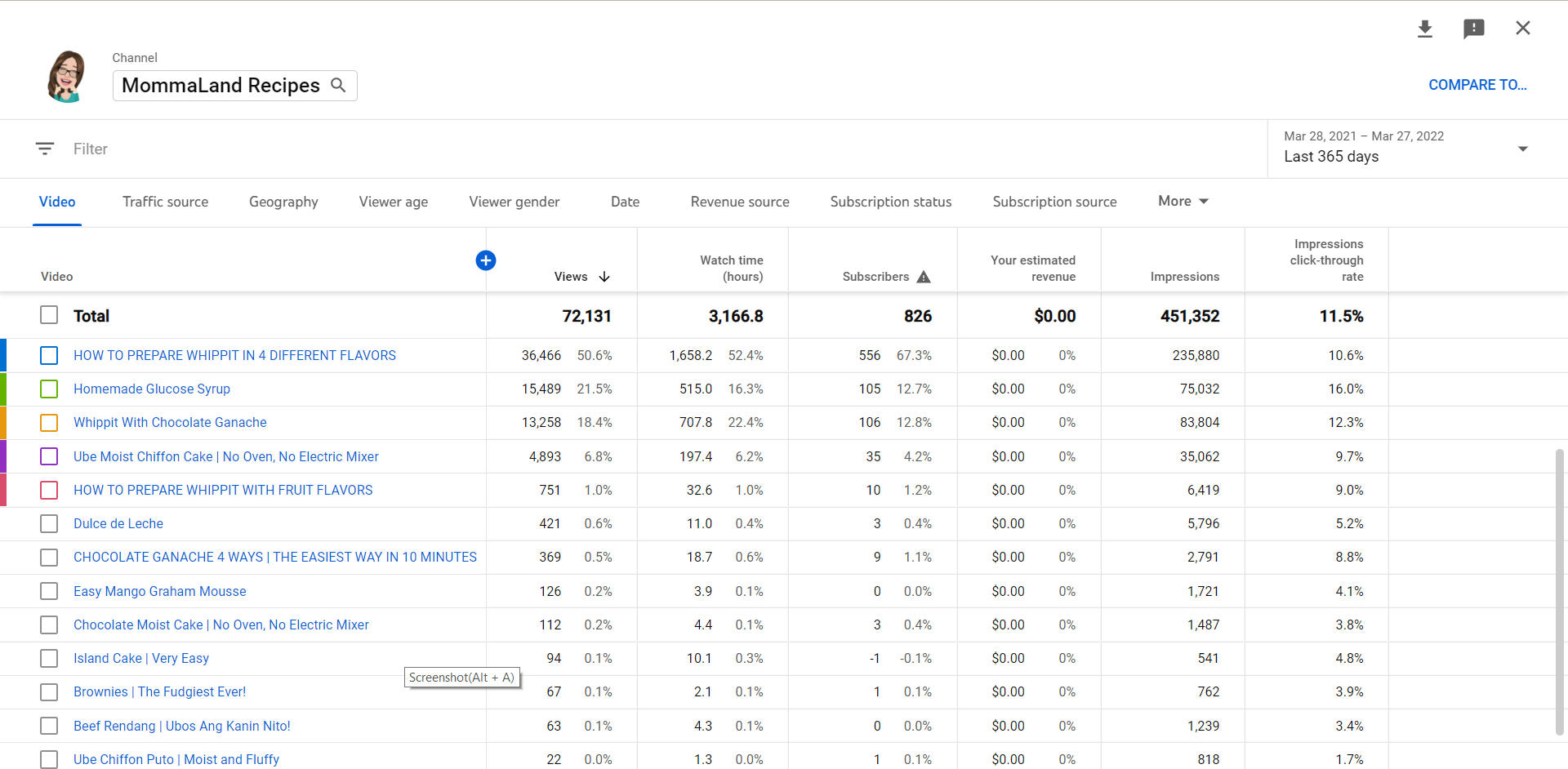Toggle the Total row checkbox
Screen dimensions: 1568x769
49,315
